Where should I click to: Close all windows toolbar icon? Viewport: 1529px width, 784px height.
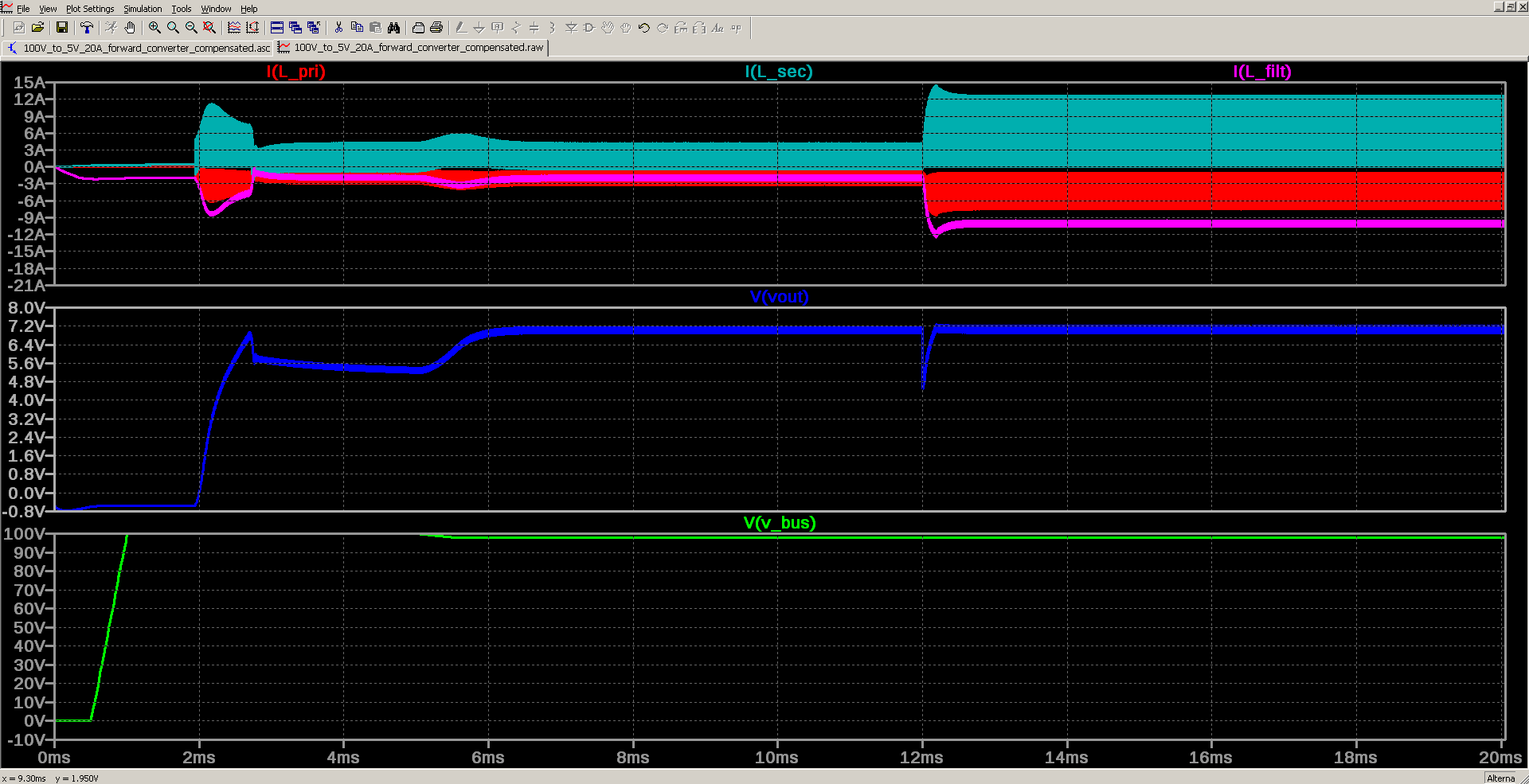pyautogui.click(x=314, y=28)
